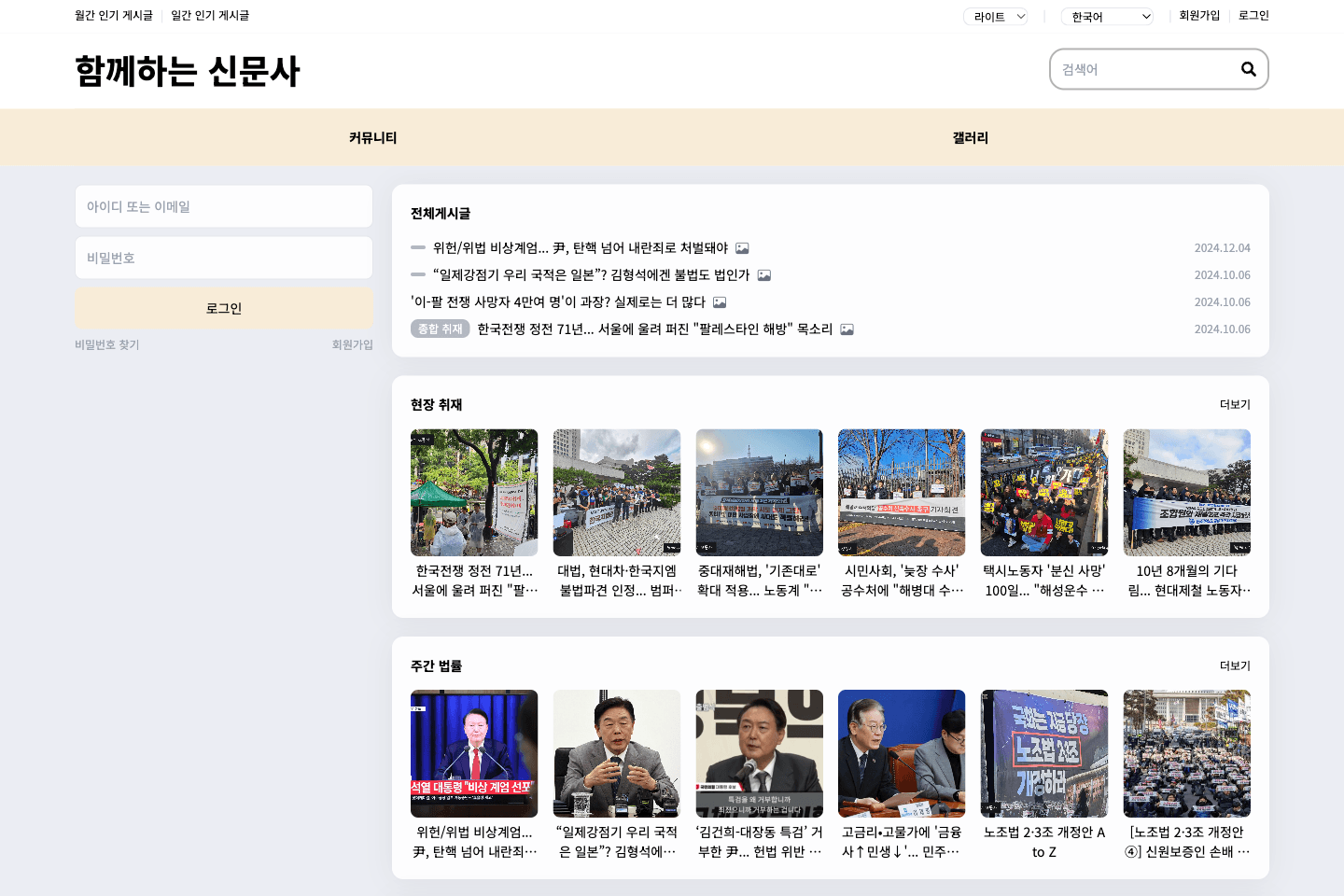Click the dash icon before the 김형석 post title

(x=417, y=274)
